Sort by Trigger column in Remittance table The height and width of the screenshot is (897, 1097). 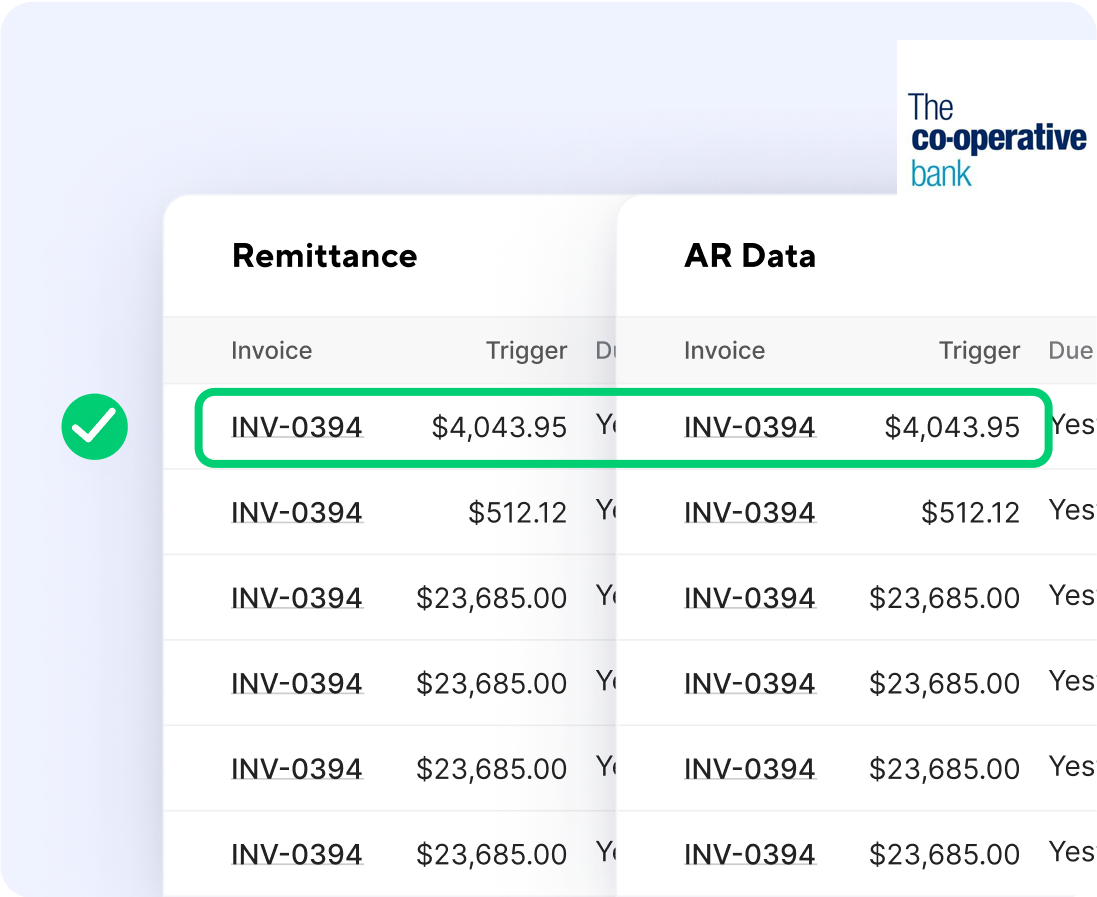pos(526,351)
